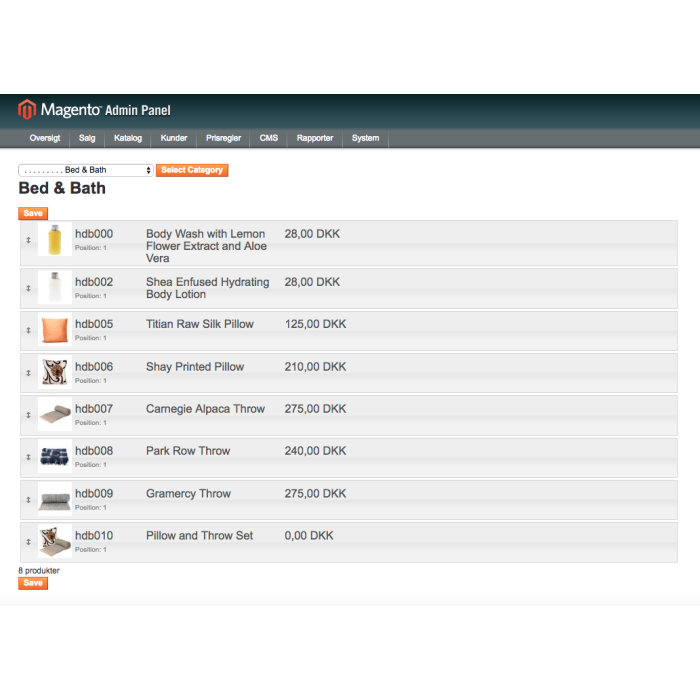Click the Gramercy Throw thumbnail
The width and height of the screenshot is (700, 700).
click(x=54, y=499)
